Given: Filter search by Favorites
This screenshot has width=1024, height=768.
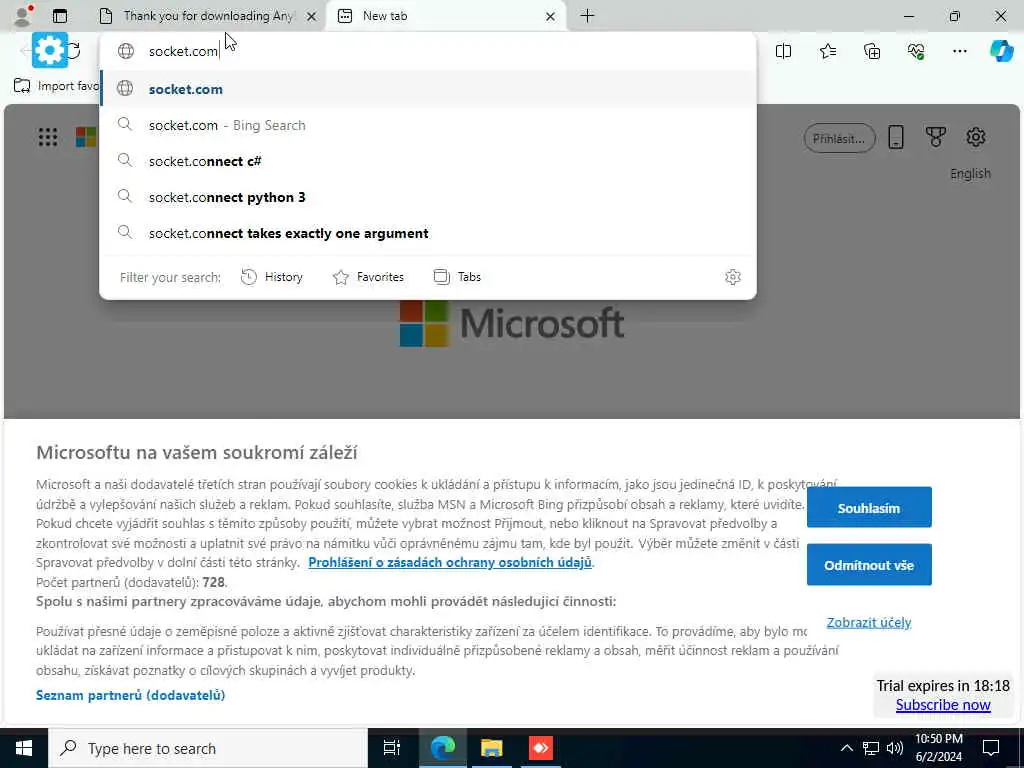Looking at the screenshot, I should pos(368,277).
